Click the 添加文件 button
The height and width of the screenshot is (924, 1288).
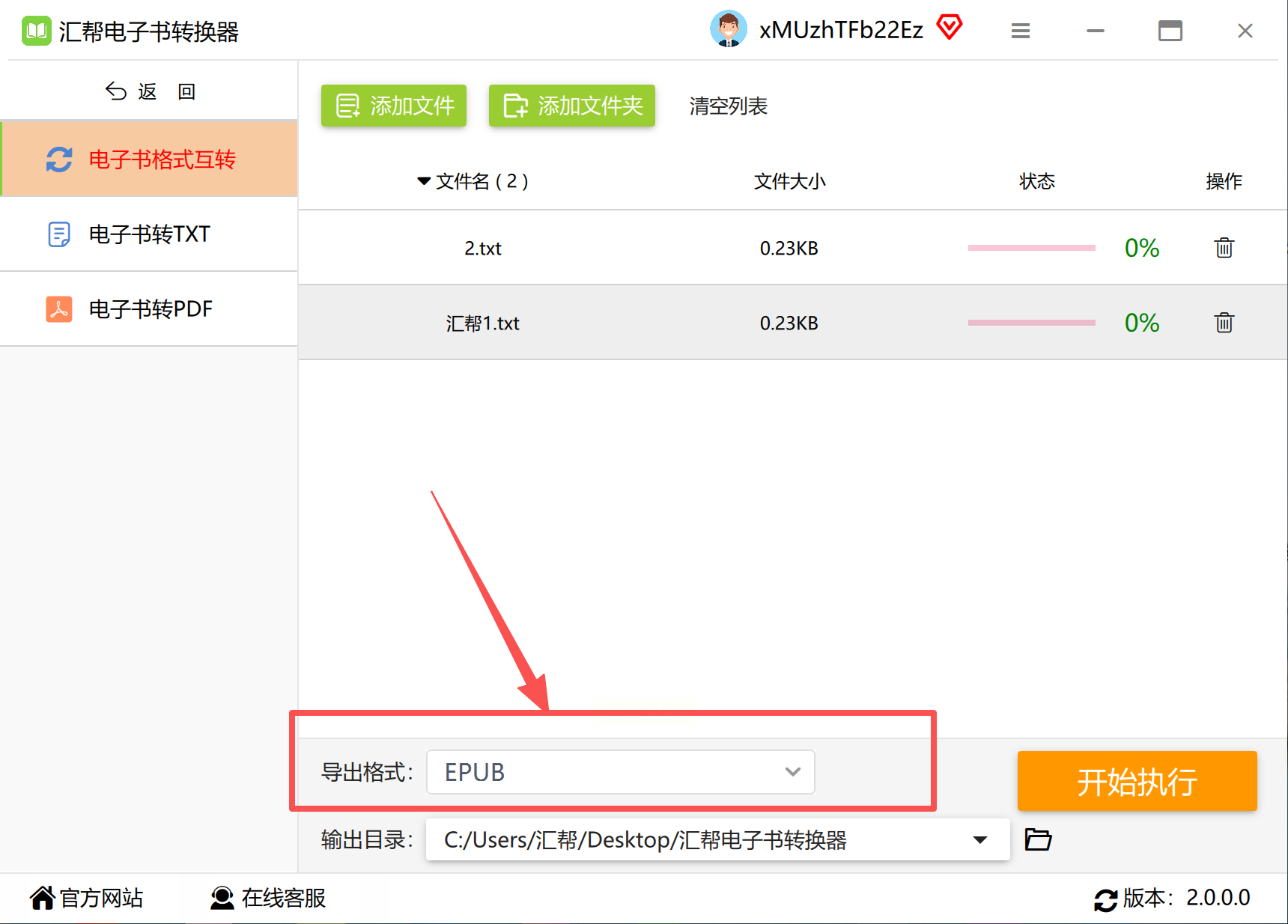(394, 106)
